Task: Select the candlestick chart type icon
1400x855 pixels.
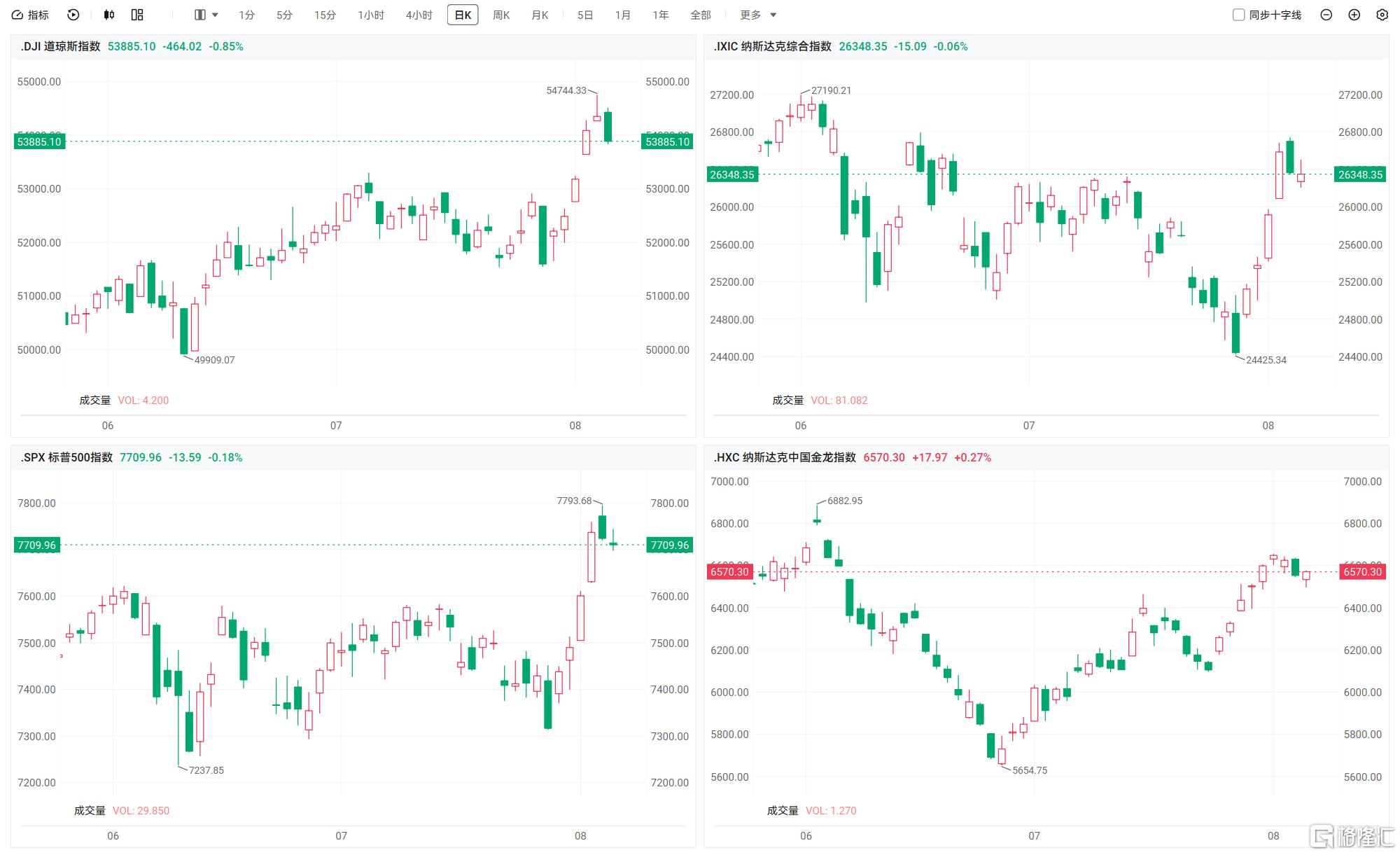Action: click(x=108, y=15)
